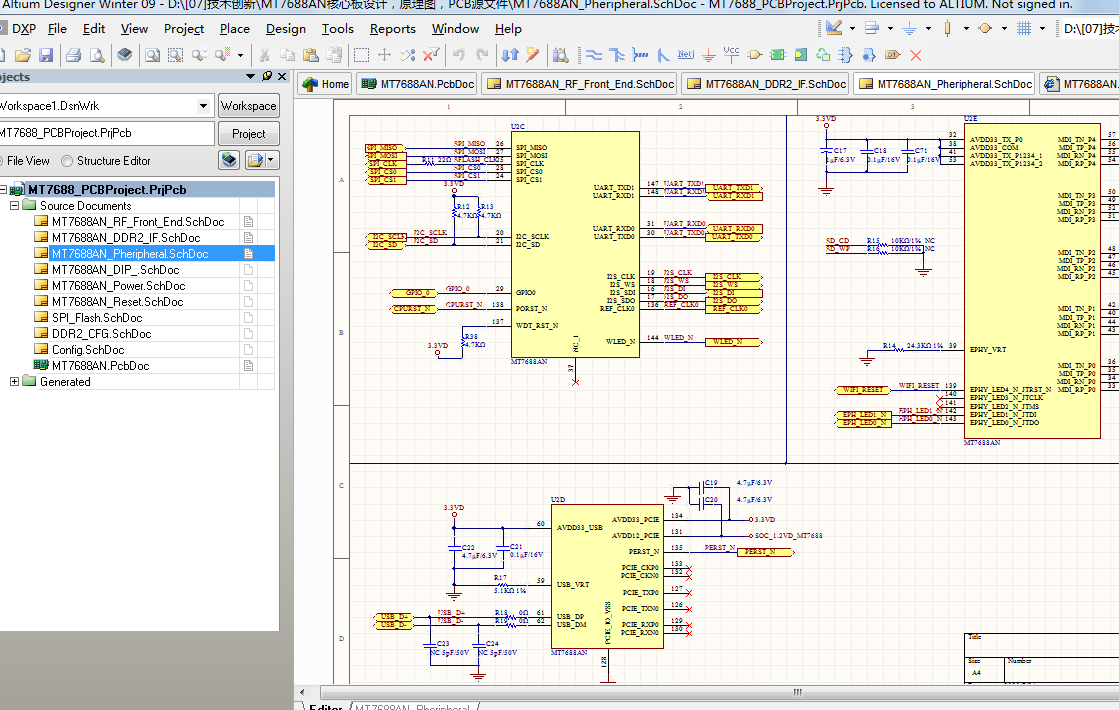Click the Workspace button
This screenshot has height=710, width=1119.
click(x=248, y=106)
